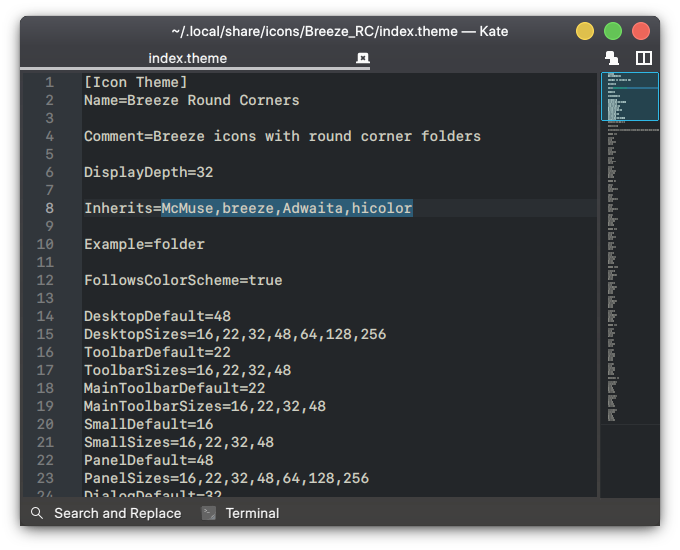Click on the Example=folder line

tap(144, 244)
